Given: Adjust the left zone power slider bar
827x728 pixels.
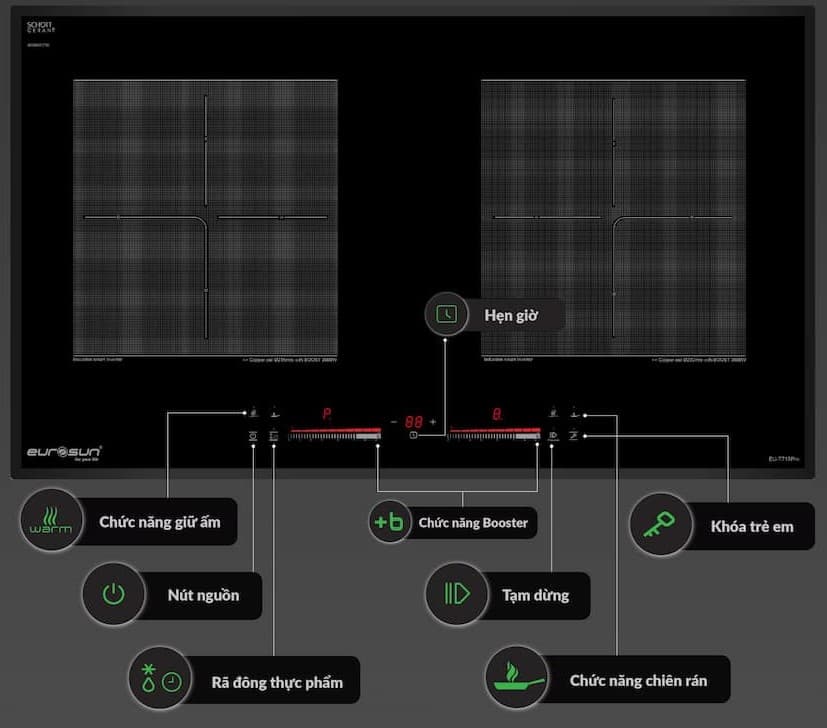Looking at the screenshot, I should (x=334, y=435).
